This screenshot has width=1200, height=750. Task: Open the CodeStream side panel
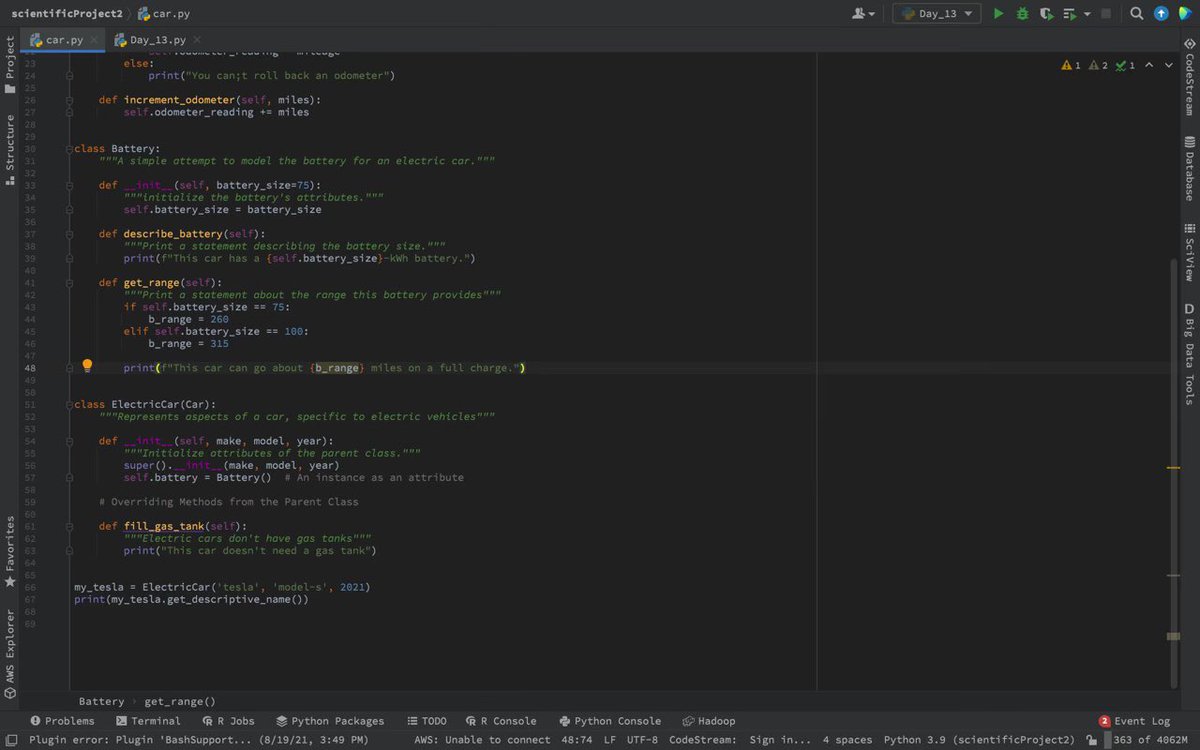(x=1190, y=78)
